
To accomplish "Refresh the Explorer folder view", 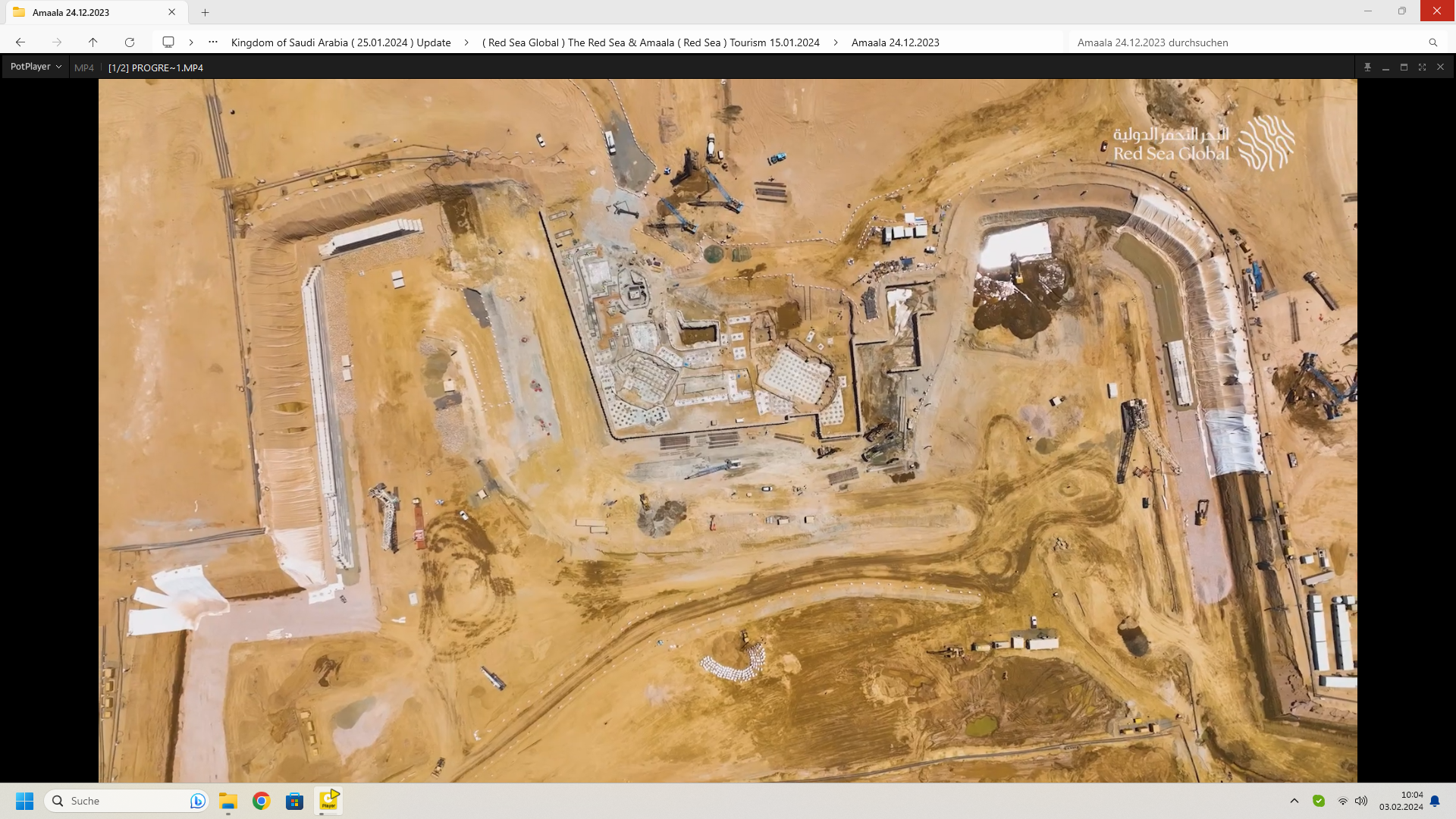I will point(130,42).
